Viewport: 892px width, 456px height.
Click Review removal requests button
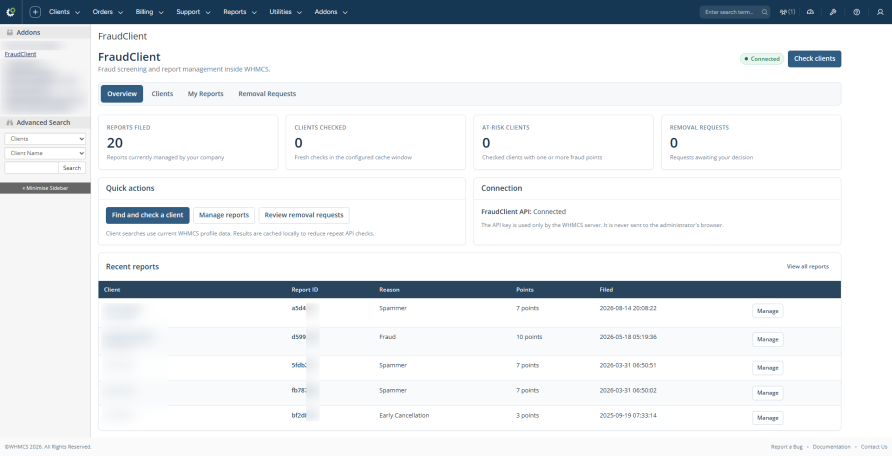click(304, 215)
